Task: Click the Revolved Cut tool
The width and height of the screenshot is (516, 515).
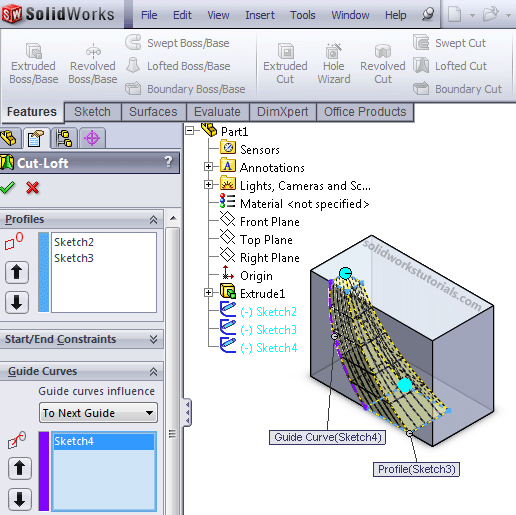Action: (383, 64)
